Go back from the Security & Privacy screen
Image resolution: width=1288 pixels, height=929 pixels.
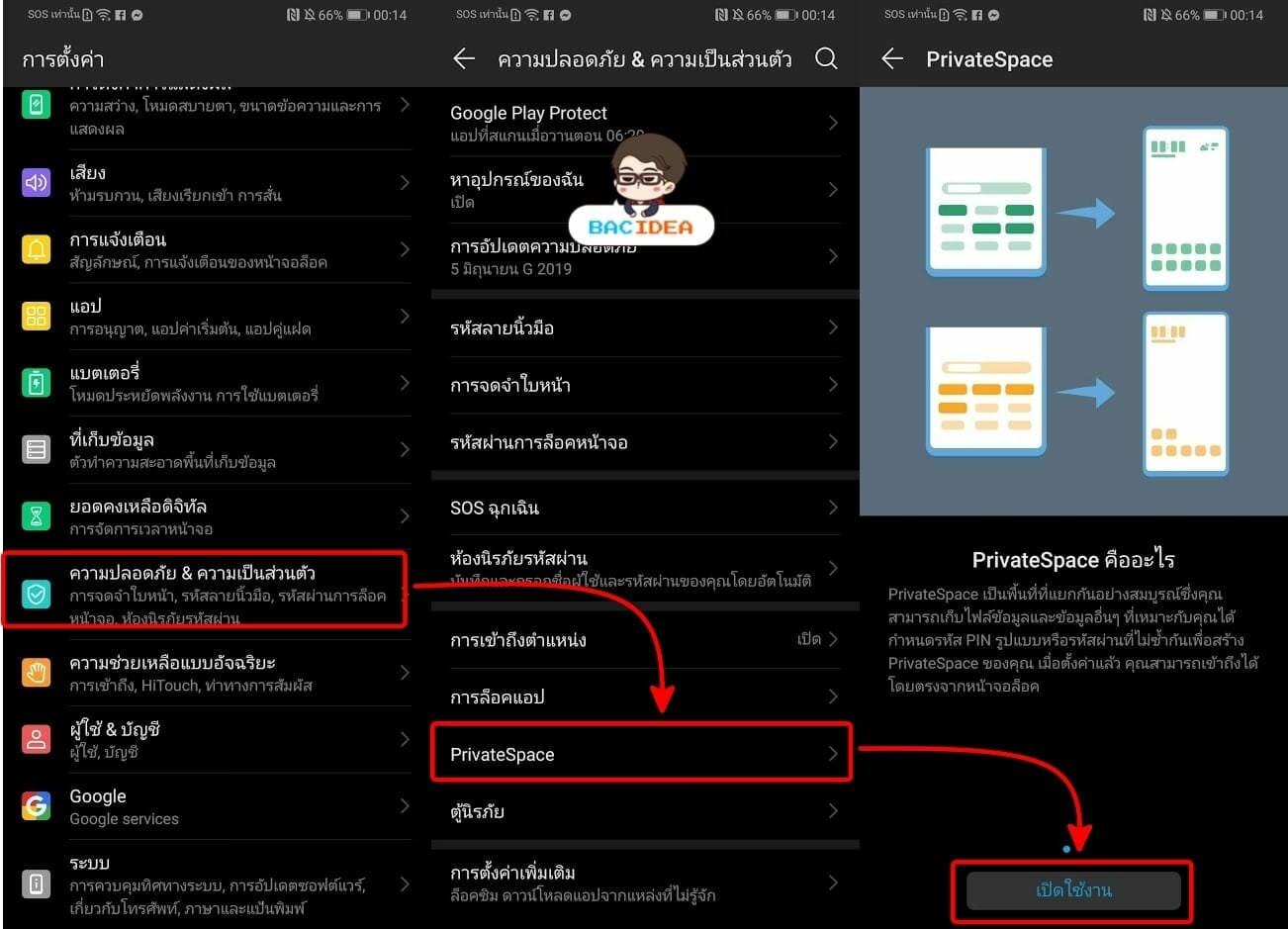pos(464,59)
